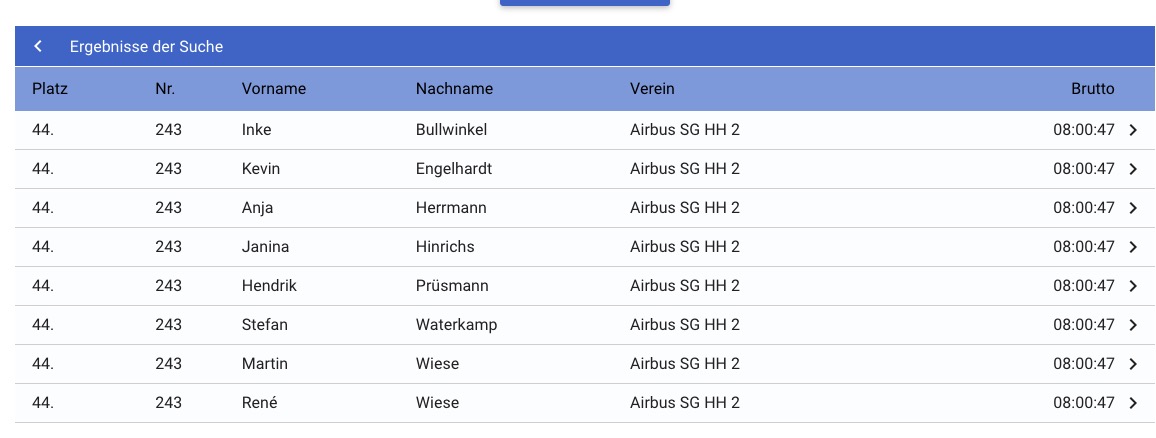The image size is (1156, 438).
Task: Click the back arrow in search results header
Action: tap(38, 47)
